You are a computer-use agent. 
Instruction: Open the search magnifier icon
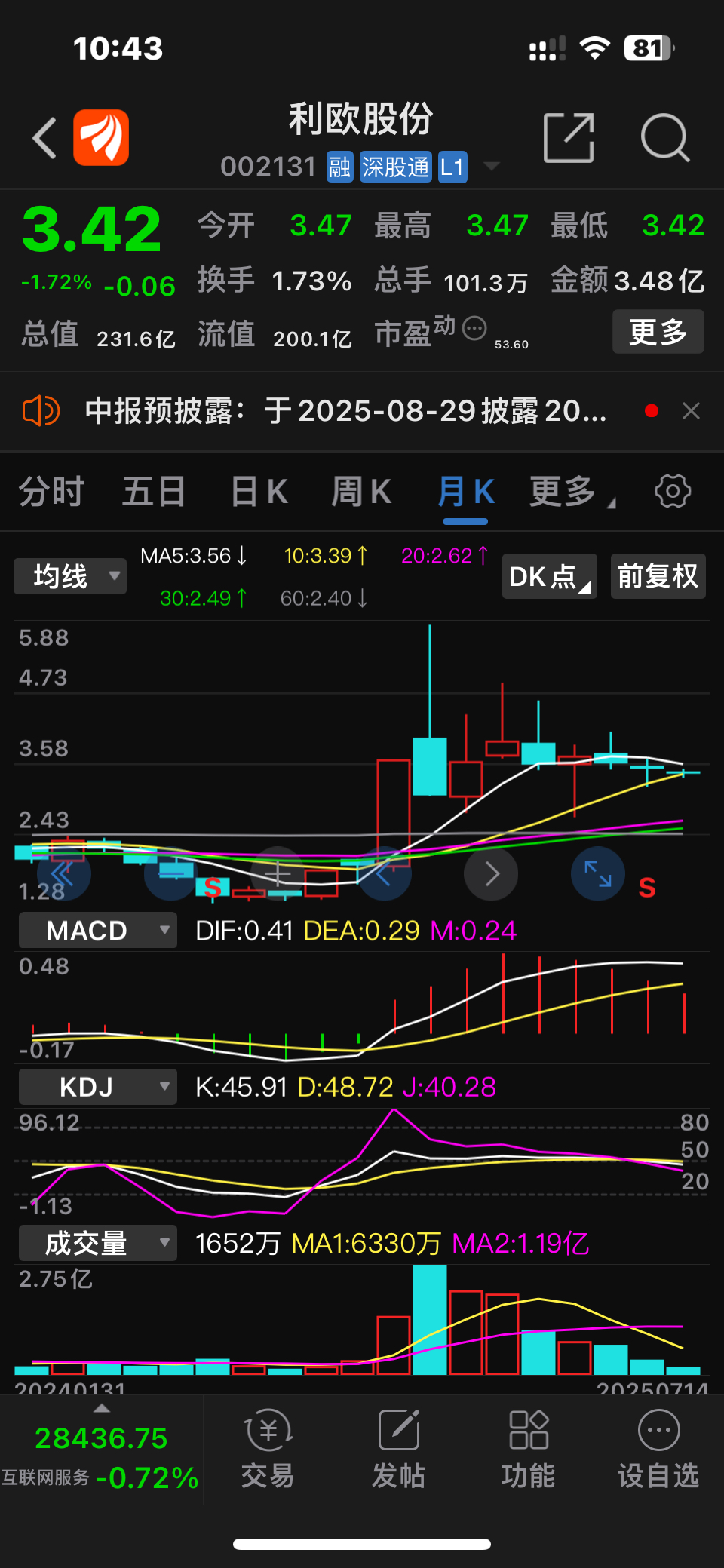tap(665, 138)
